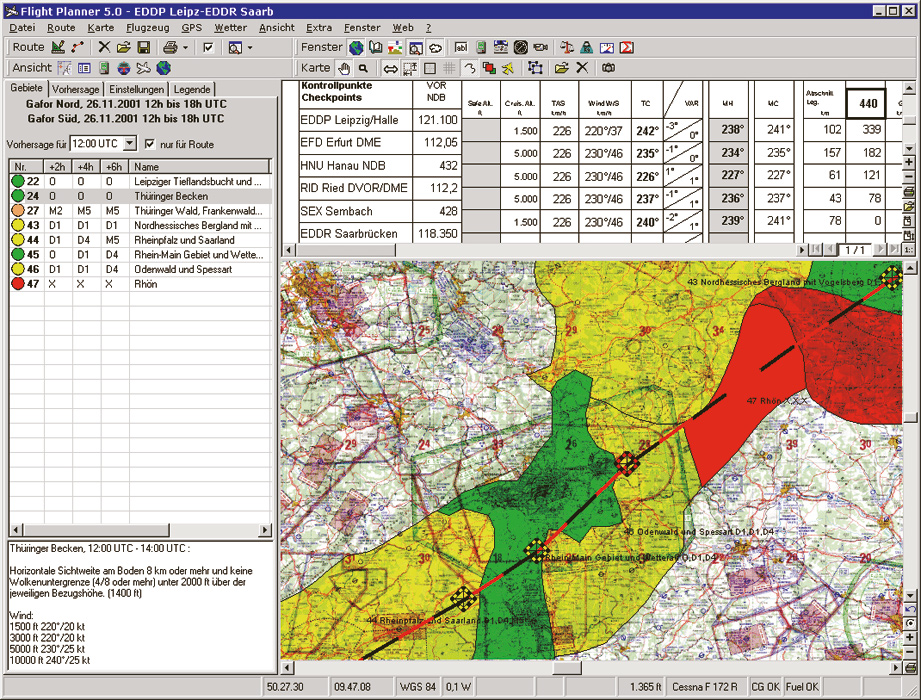Click the RID Ried checkpoint marker on the map

[x=536, y=550]
